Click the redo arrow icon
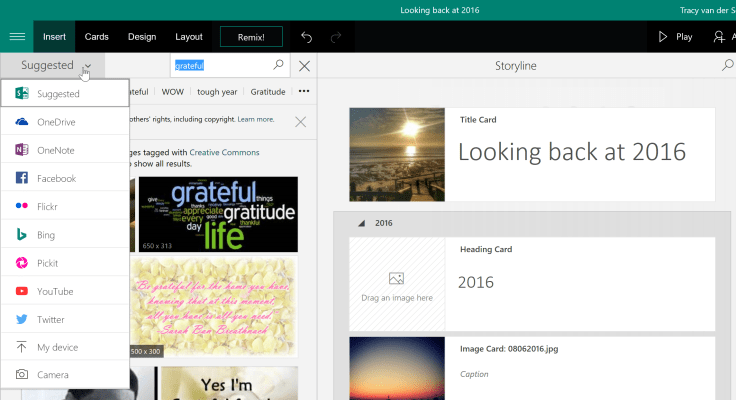 pyautogui.click(x=336, y=37)
